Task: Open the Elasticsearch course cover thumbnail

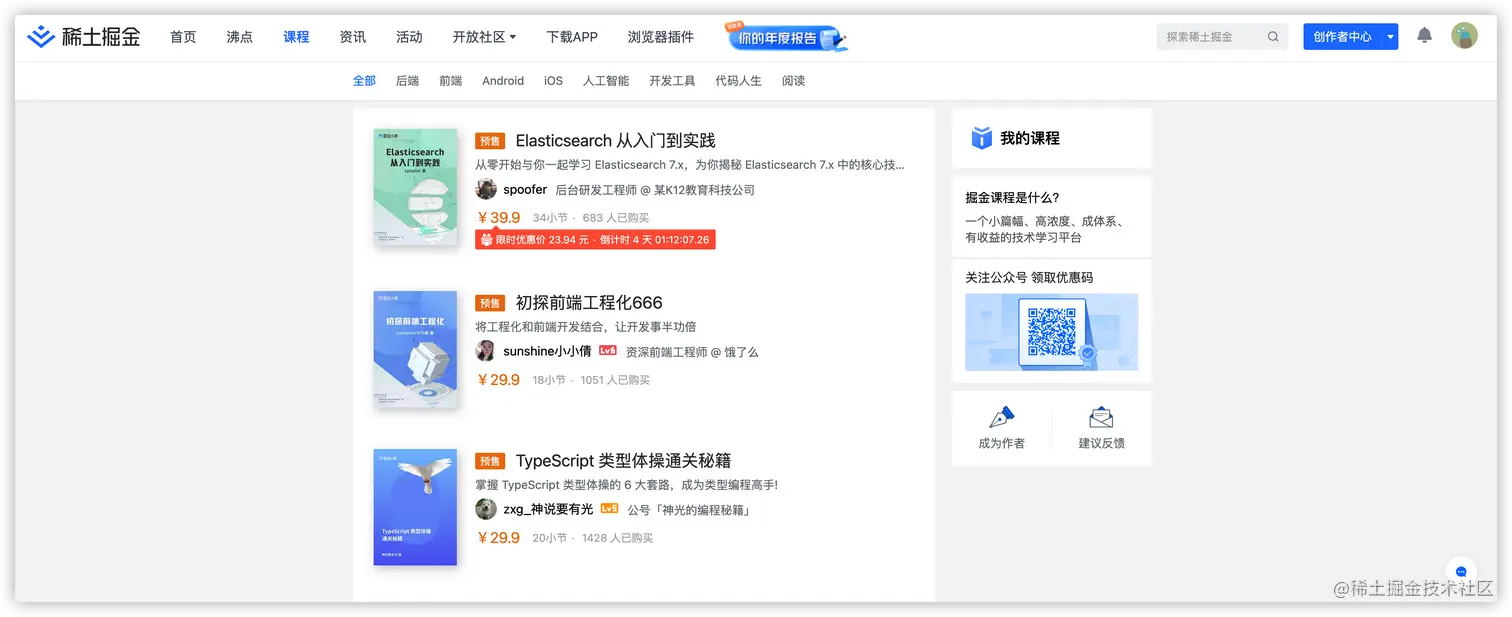Action: (415, 187)
